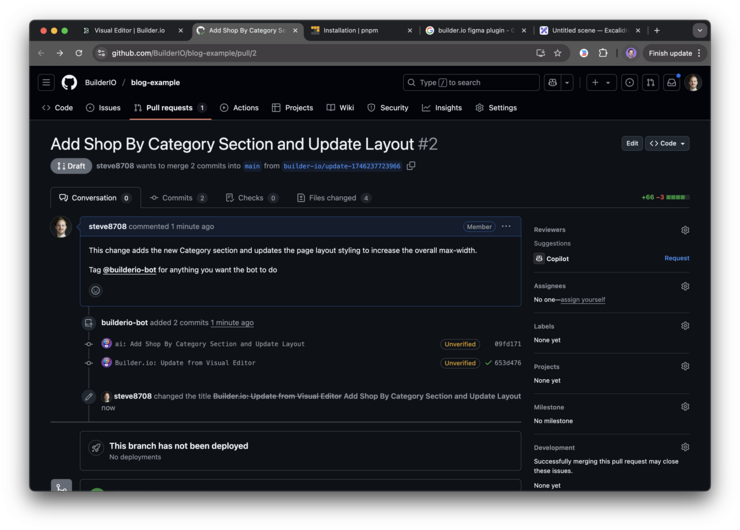Open the main base branch link
This screenshot has width=740, height=530.
(x=252, y=166)
